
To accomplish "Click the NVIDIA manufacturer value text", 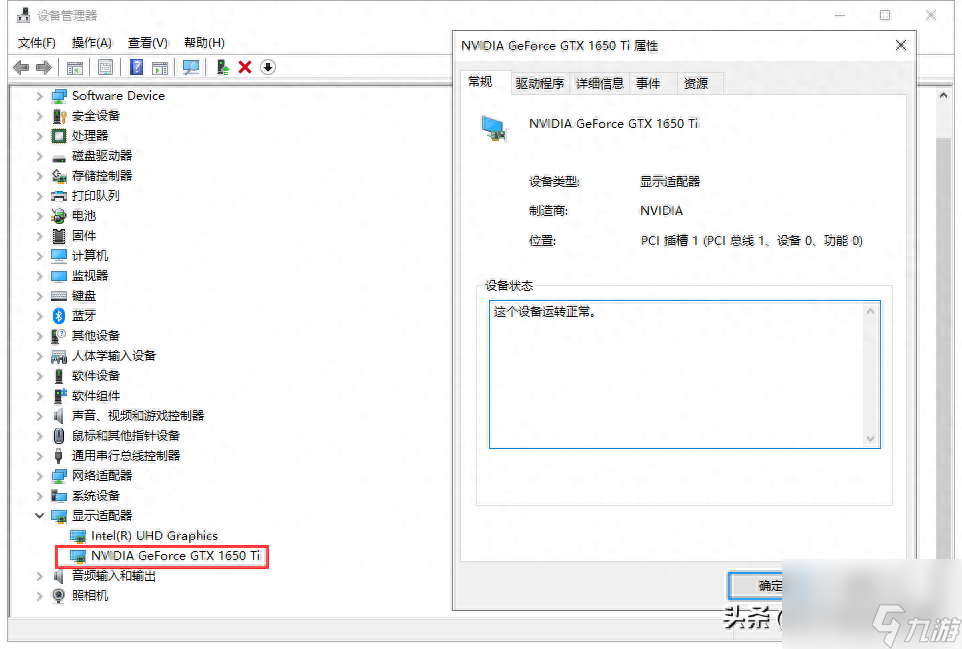I will pos(661,211).
